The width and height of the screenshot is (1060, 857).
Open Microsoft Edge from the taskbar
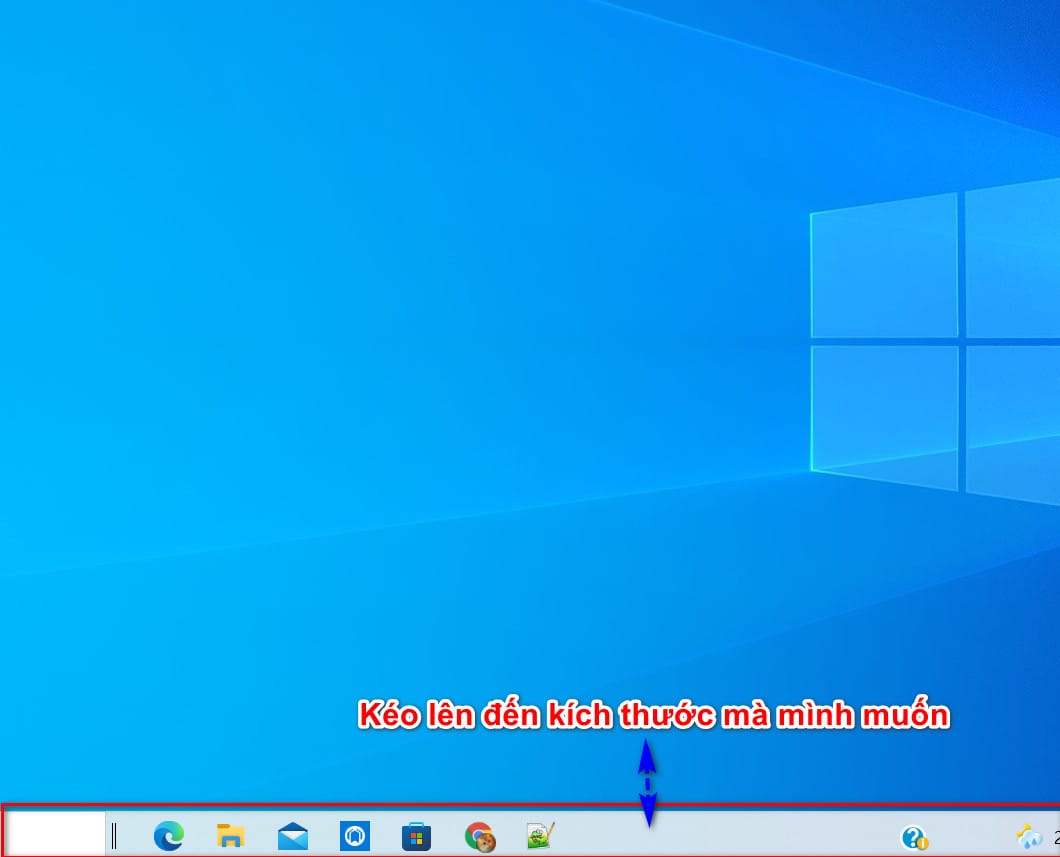coord(168,836)
